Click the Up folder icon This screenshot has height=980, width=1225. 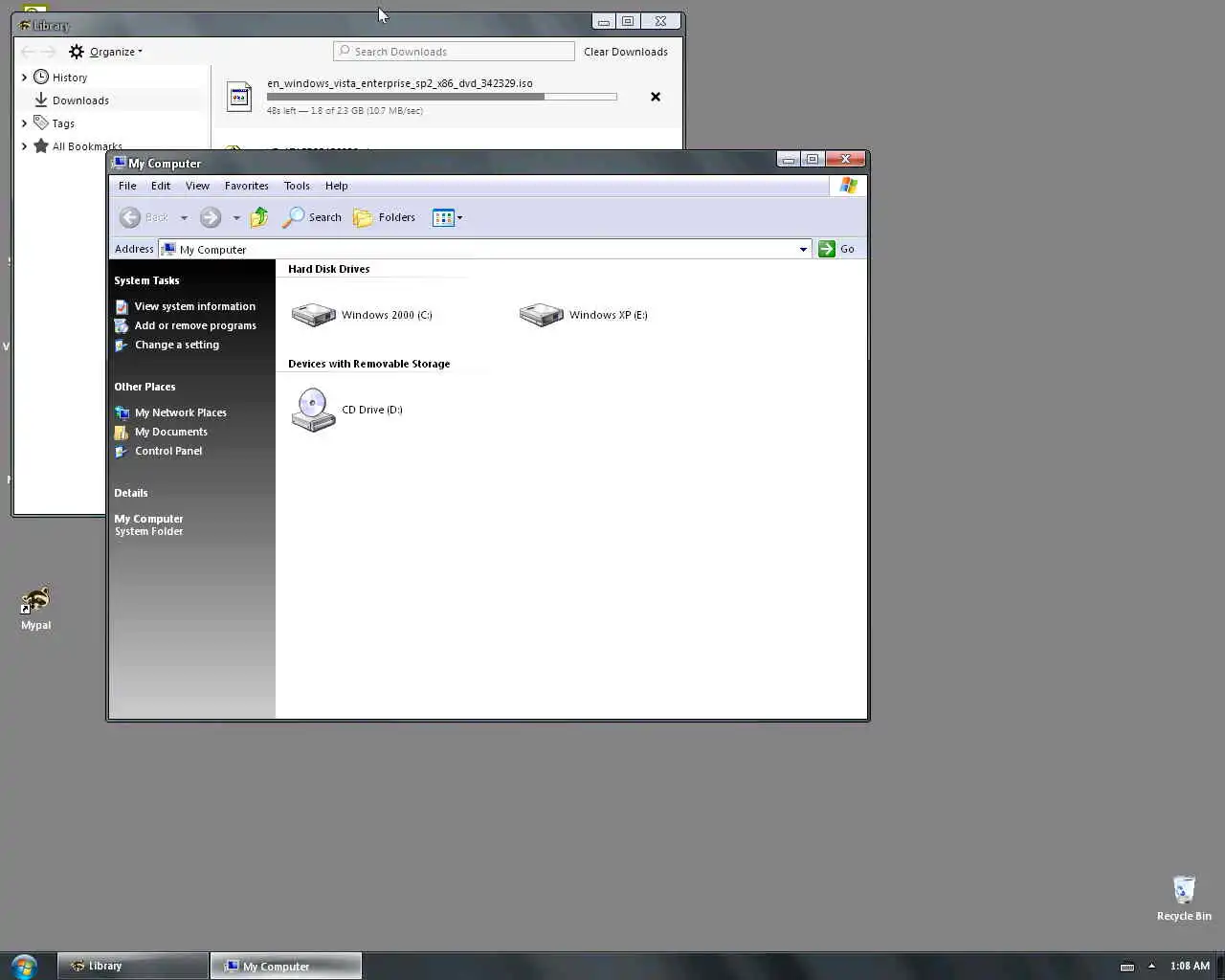(x=259, y=218)
